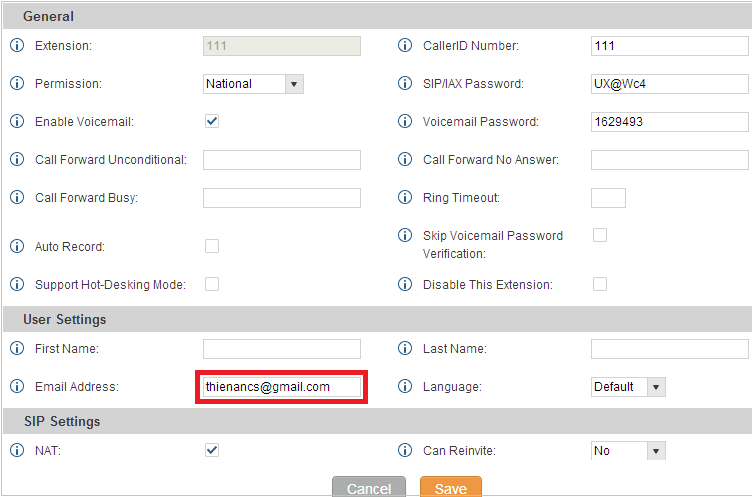Toggle the NAT checkbox
This screenshot has width=752, height=497.
[212, 450]
